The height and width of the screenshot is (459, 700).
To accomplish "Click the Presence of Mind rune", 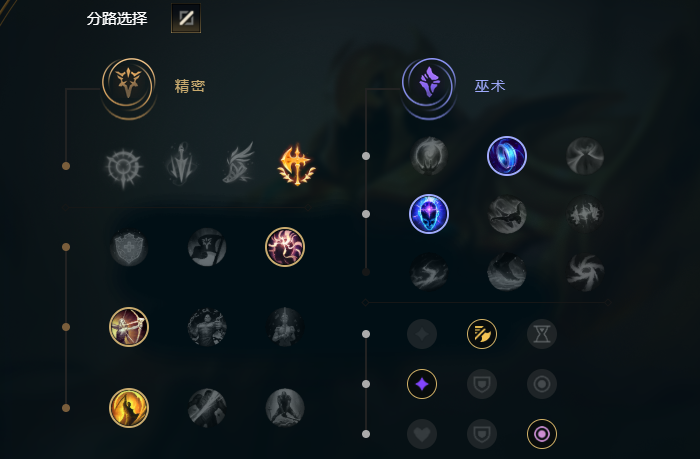I will click(x=285, y=247).
